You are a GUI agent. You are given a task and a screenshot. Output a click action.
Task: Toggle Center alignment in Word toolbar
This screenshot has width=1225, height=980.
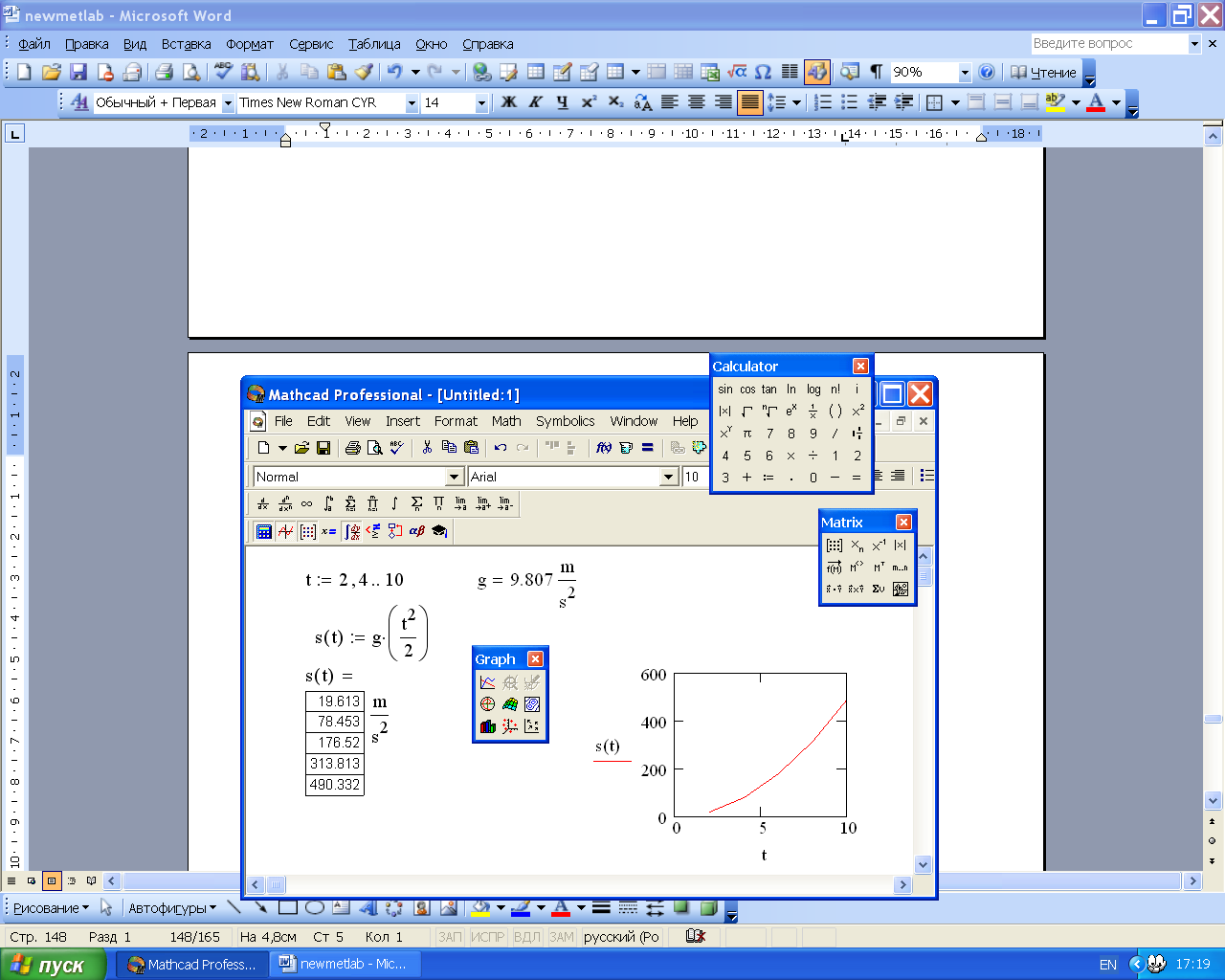tap(697, 102)
